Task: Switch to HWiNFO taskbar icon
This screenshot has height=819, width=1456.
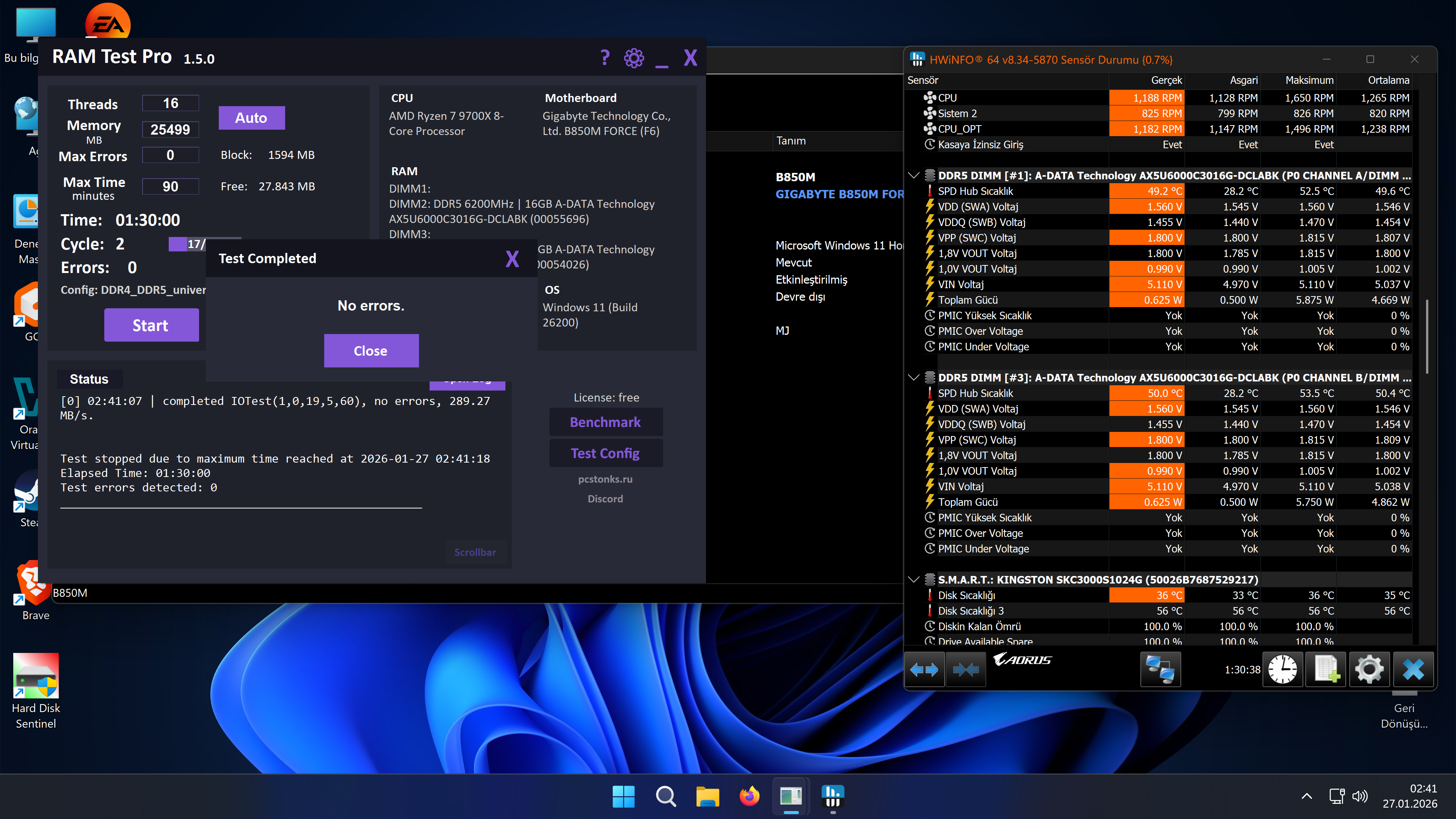Action: tap(833, 796)
